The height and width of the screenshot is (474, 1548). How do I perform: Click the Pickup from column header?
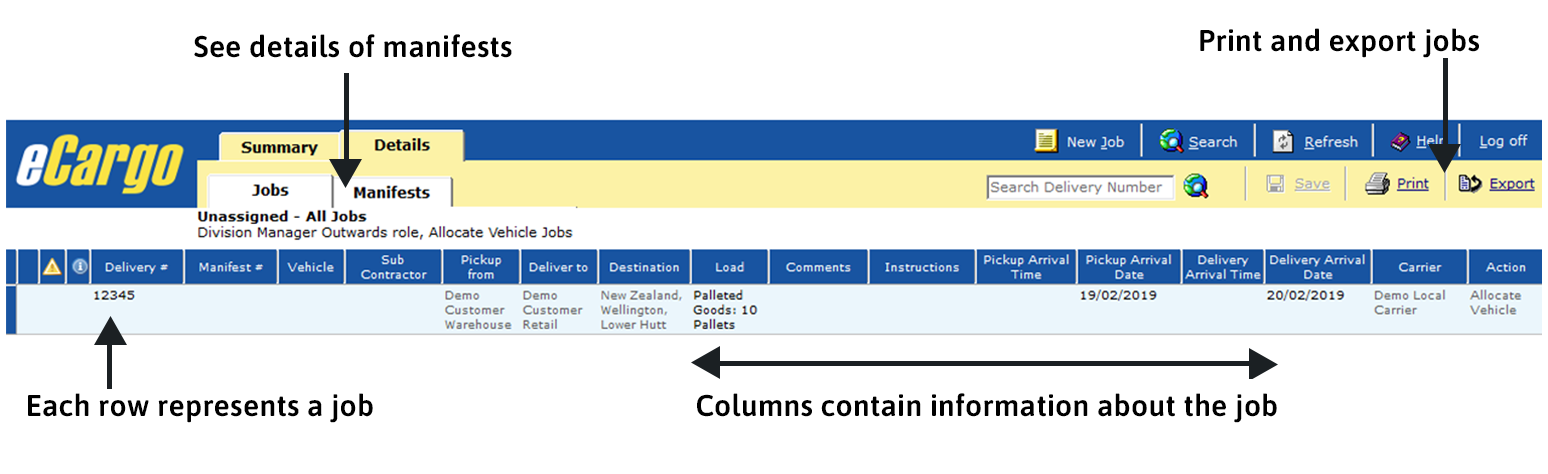[480, 267]
